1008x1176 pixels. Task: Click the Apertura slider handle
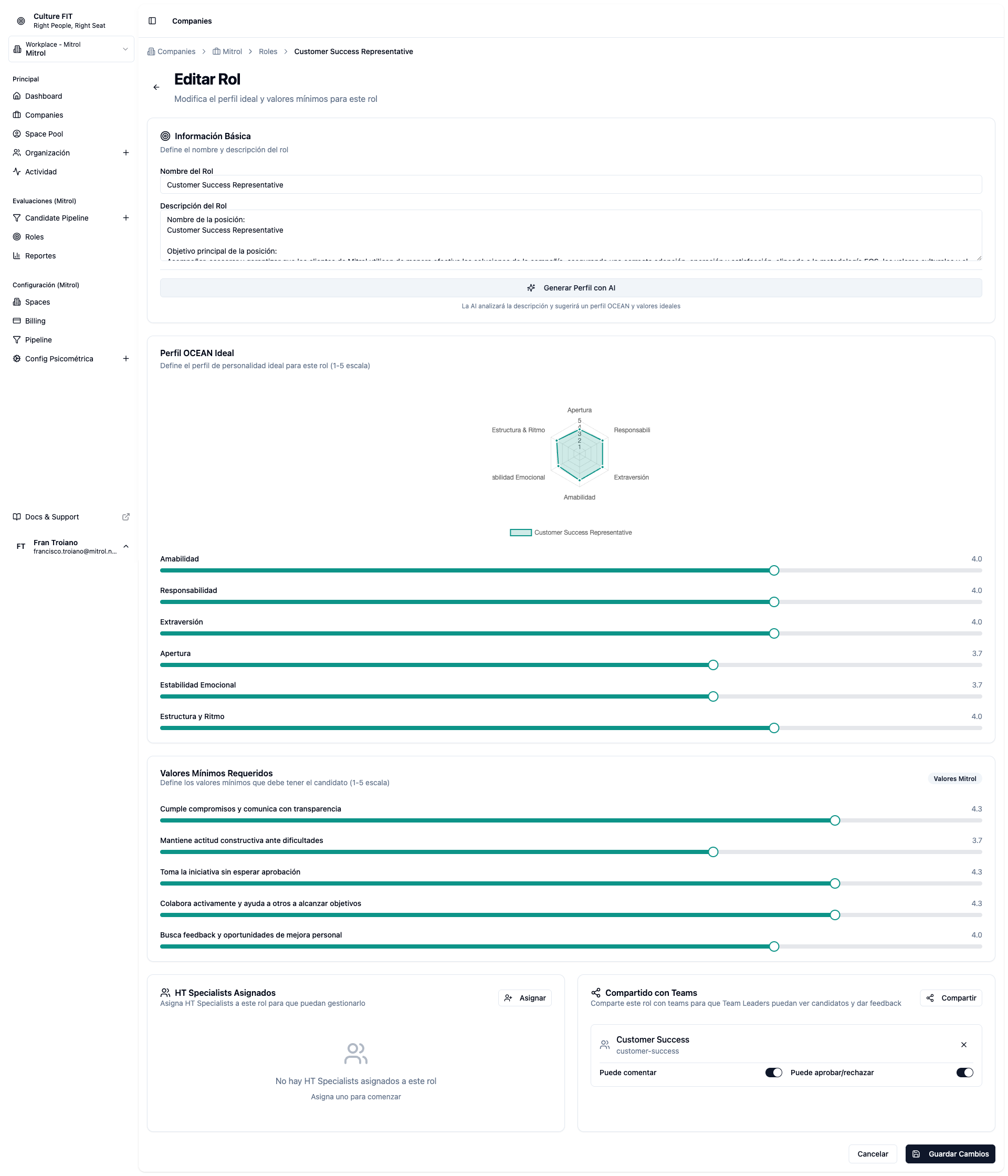click(713, 665)
